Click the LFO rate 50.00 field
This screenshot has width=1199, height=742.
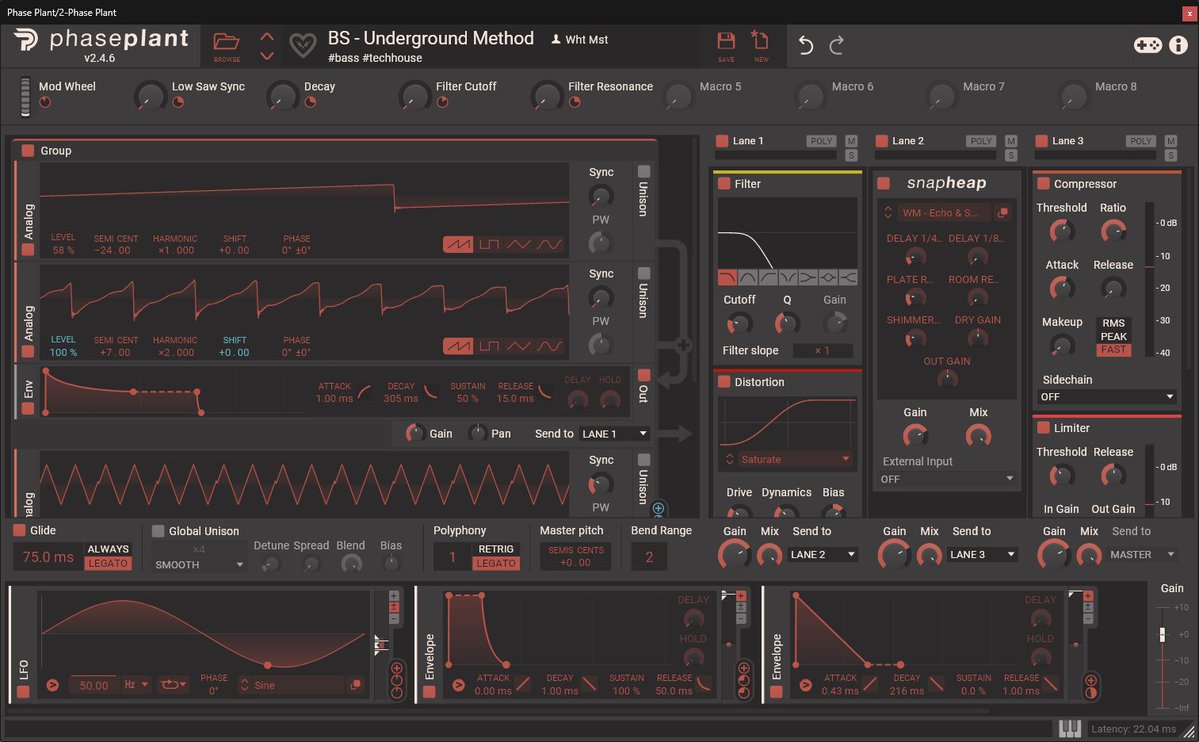pyautogui.click(x=93, y=685)
